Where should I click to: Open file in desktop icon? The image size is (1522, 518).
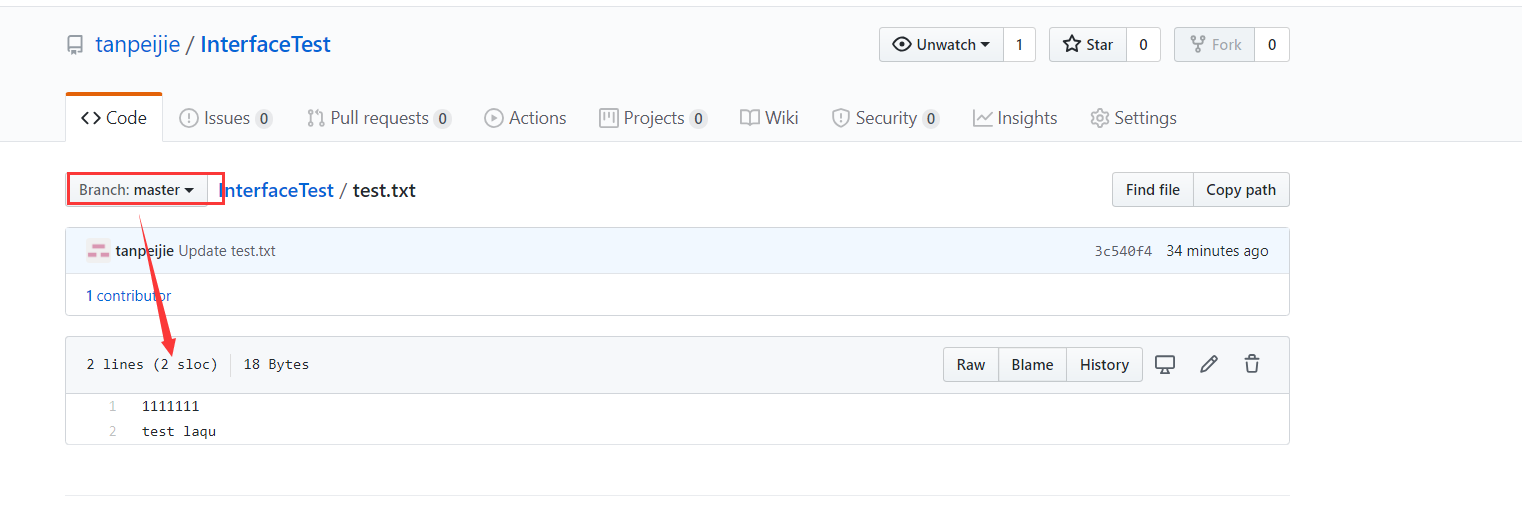click(x=1165, y=365)
